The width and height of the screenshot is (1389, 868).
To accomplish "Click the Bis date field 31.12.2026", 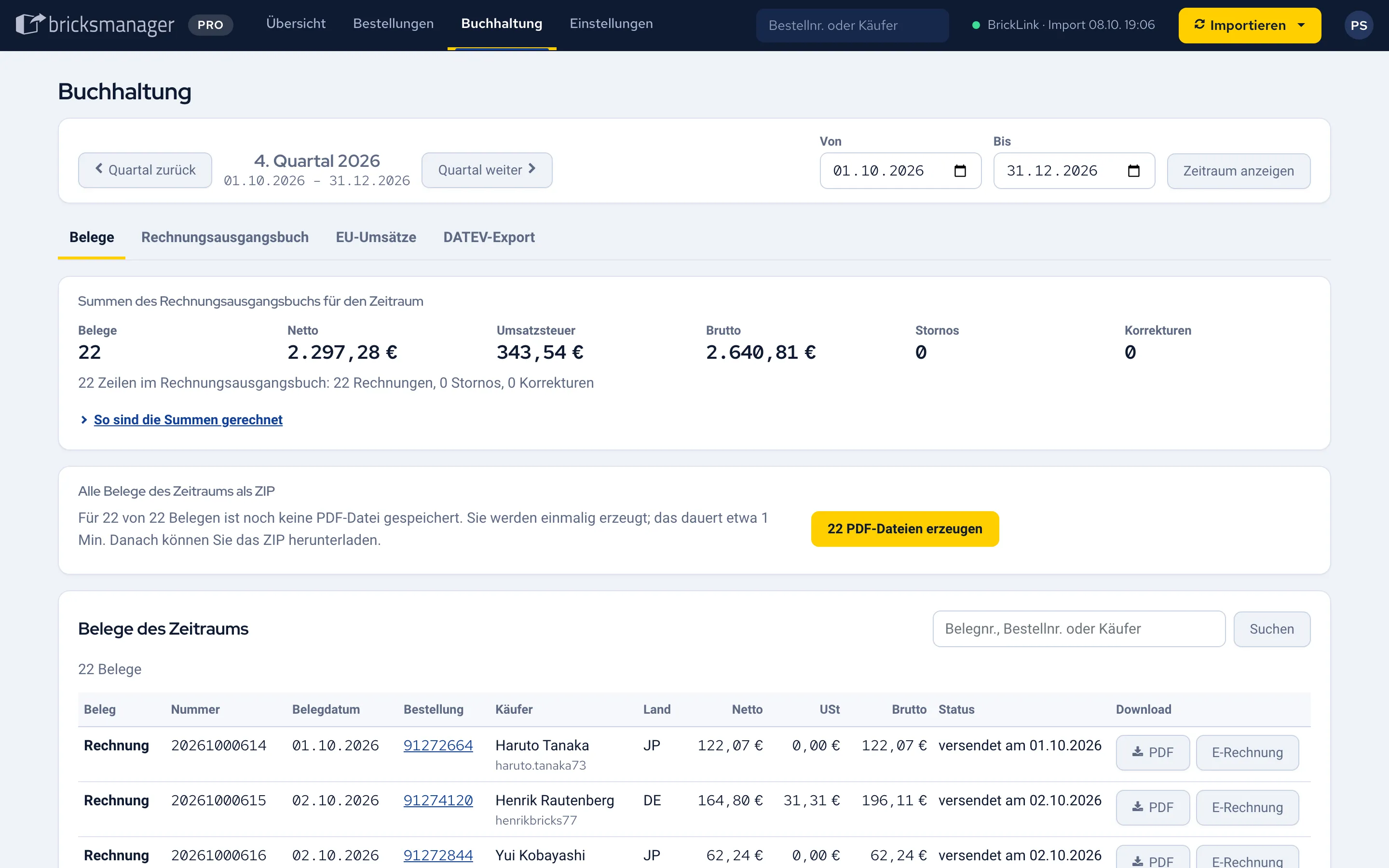I will (x=1074, y=171).
